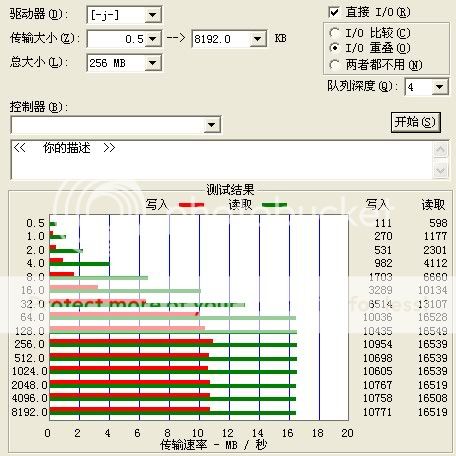Open the total size 256 MB dropdown
The image size is (456, 456).
153,63
